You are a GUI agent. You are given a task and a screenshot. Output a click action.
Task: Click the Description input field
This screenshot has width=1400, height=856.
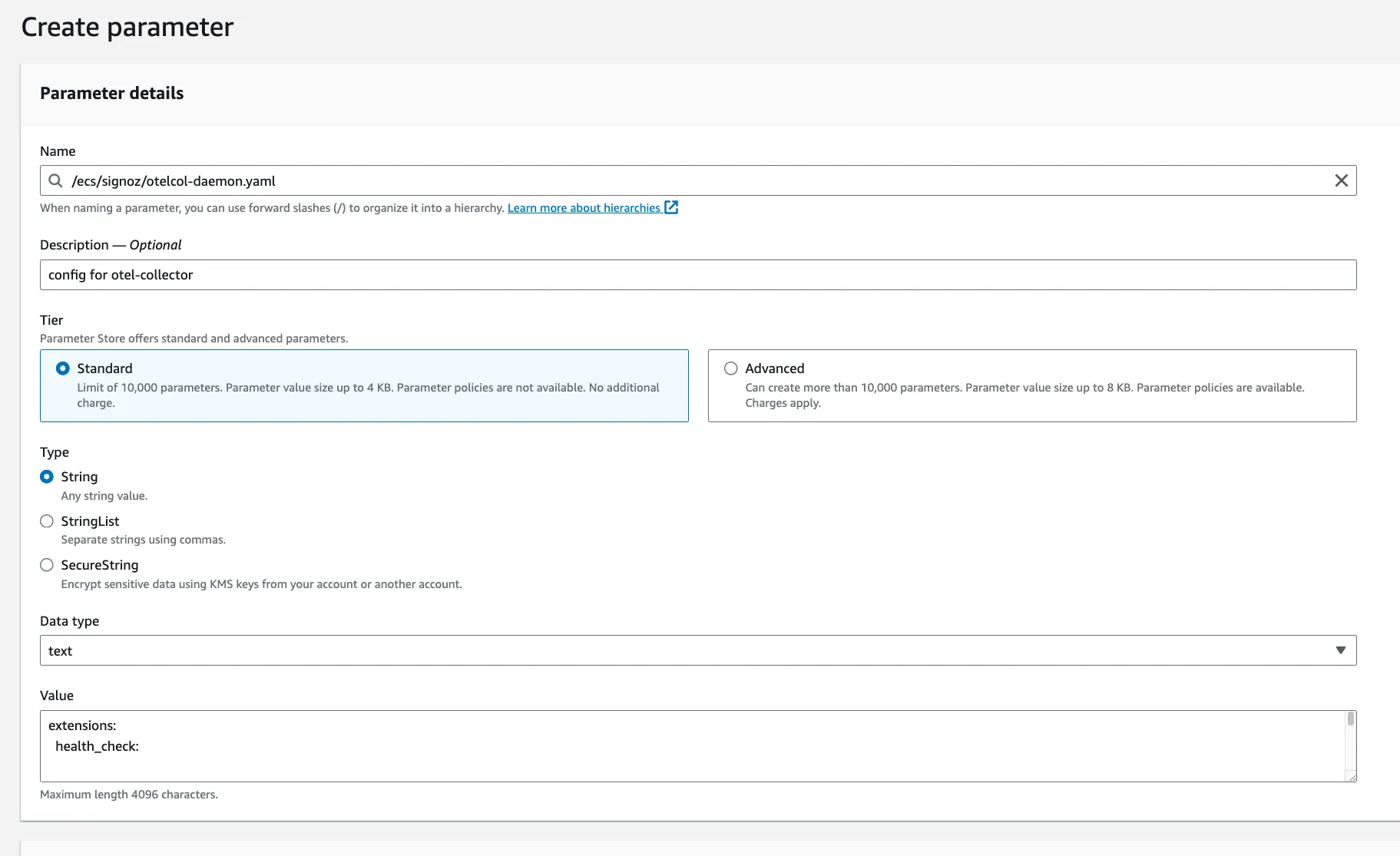click(x=698, y=275)
